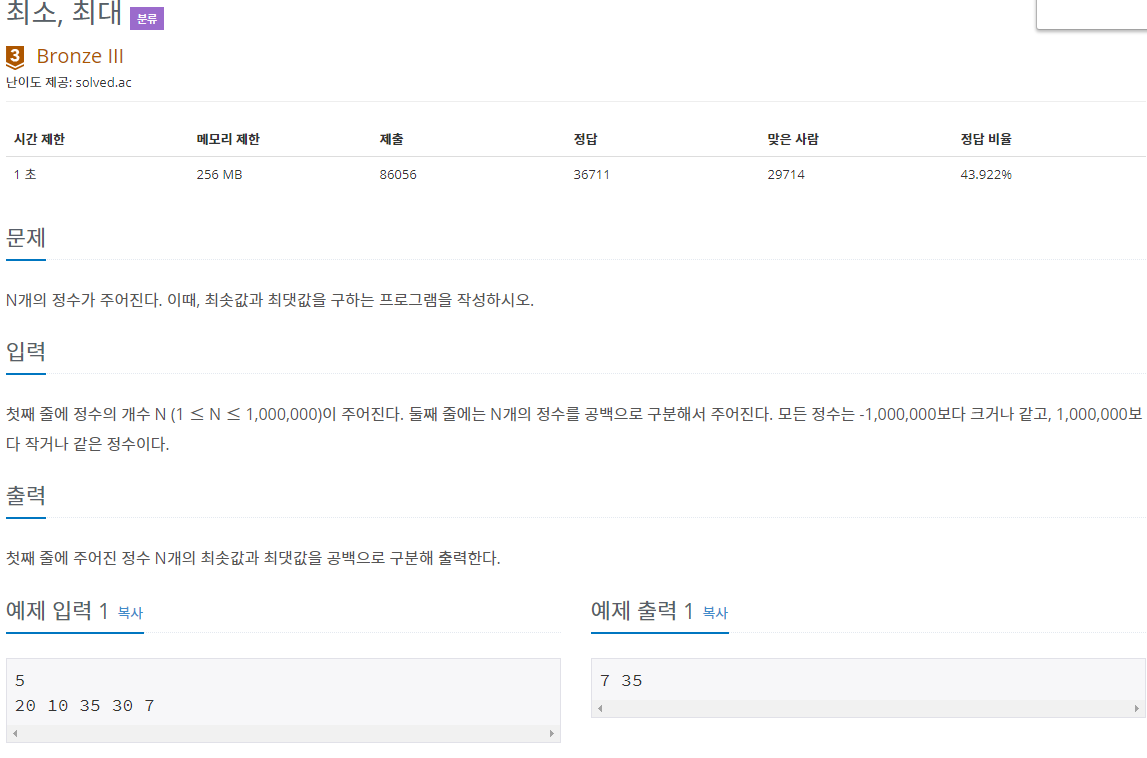Click the 출력 section heading
This screenshot has height=758, width=1147.
pyautogui.click(x=26, y=495)
